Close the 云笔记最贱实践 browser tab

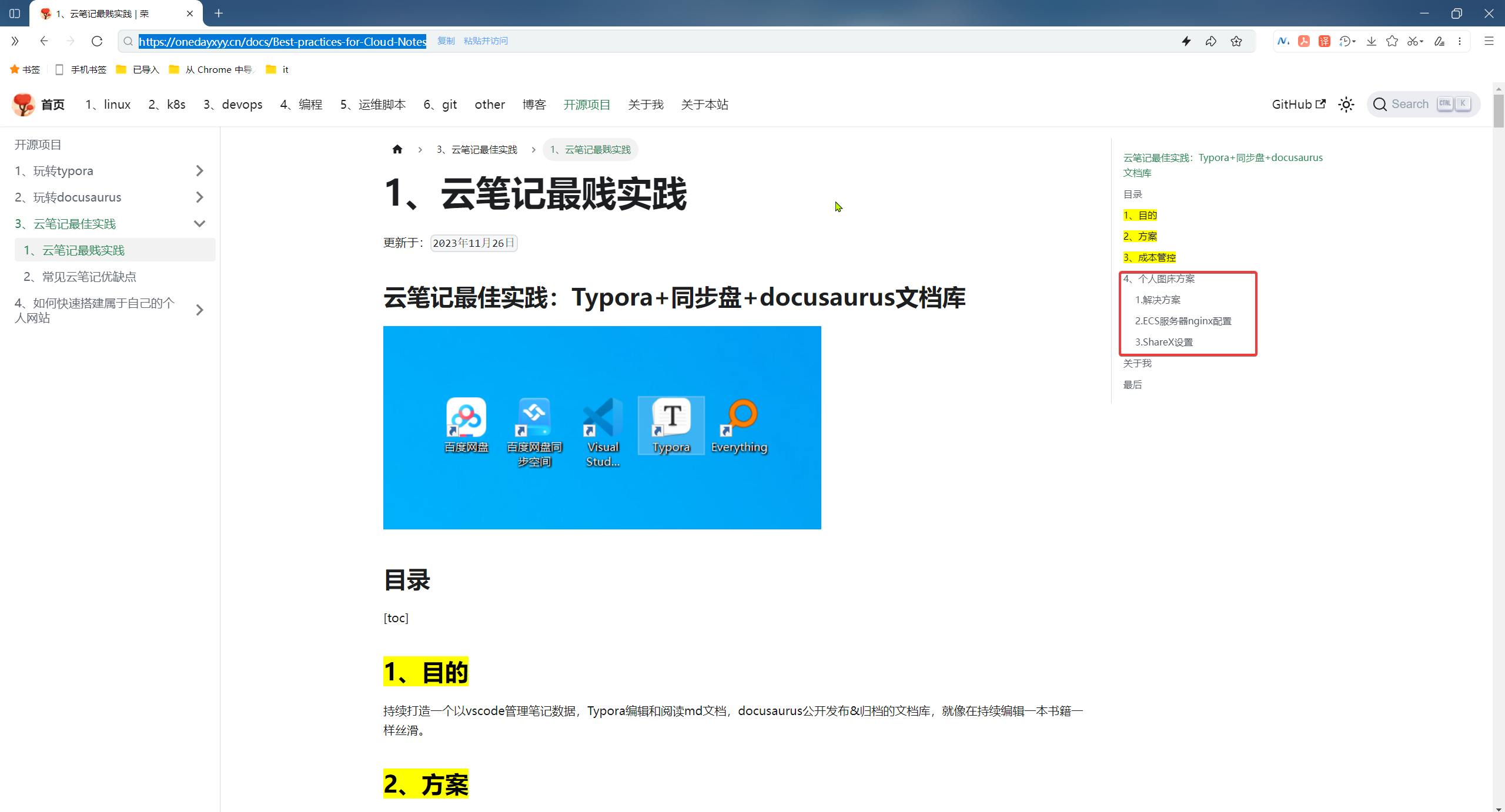[190, 14]
